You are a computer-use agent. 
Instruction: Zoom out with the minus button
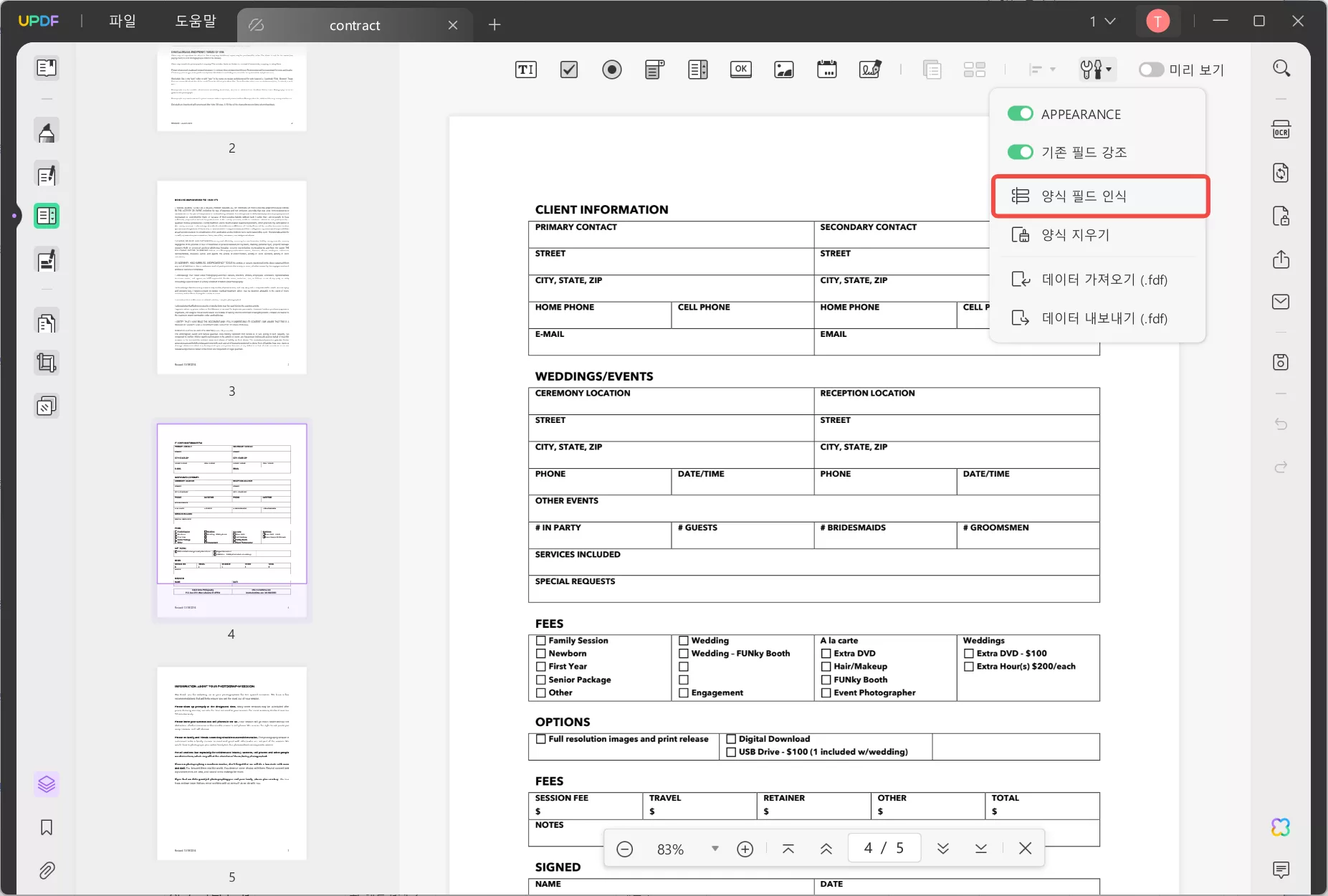coord(625,849)
